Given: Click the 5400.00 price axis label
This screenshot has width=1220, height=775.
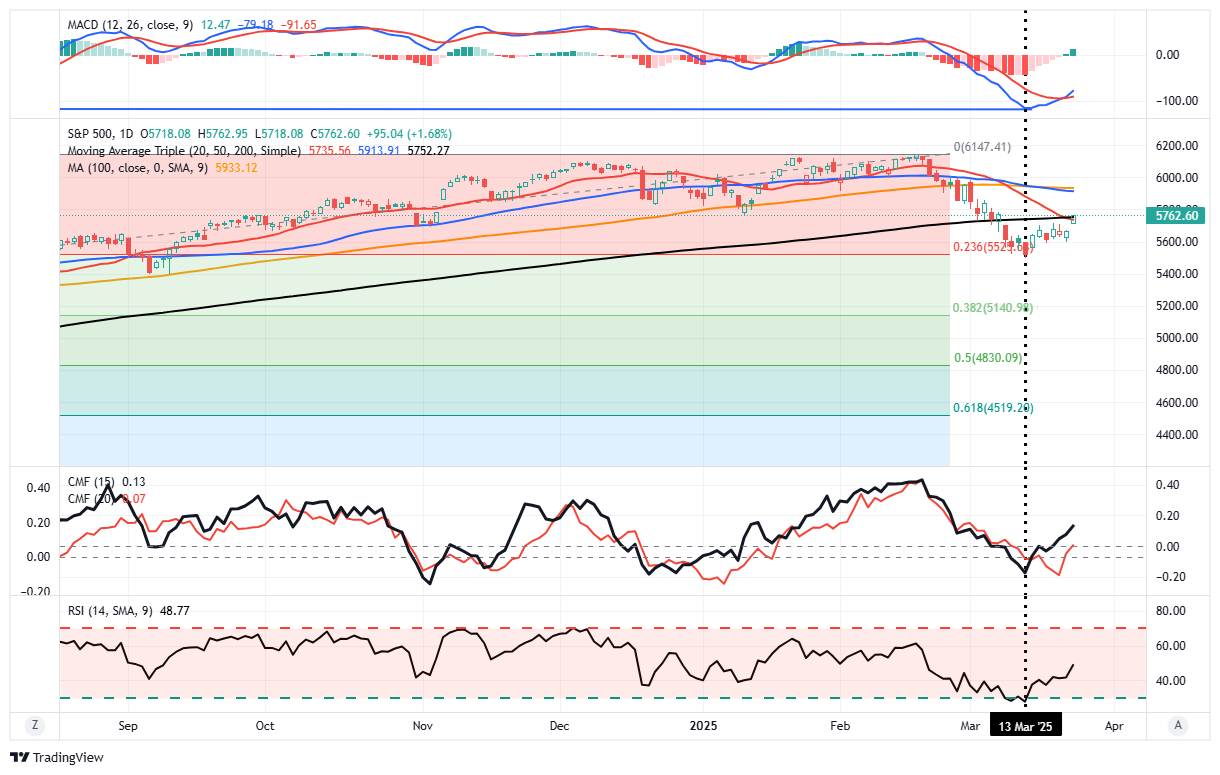Looking at the screenshot, I should click(x=1176, y=274).
